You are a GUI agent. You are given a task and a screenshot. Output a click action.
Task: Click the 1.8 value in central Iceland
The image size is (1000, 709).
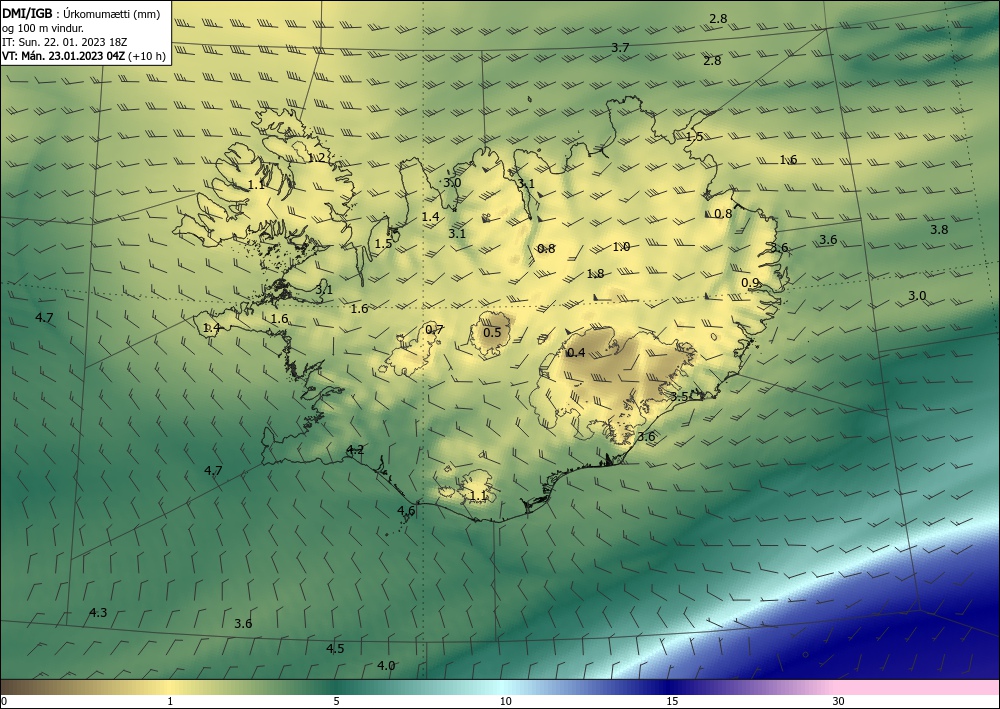595,274
